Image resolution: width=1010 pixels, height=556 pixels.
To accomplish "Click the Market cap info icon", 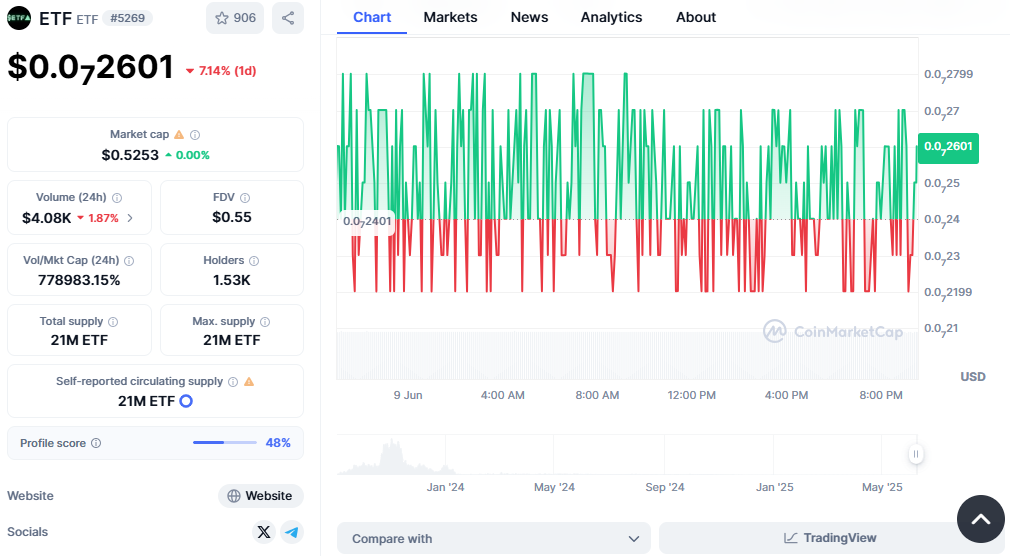I will pos(195,134).
